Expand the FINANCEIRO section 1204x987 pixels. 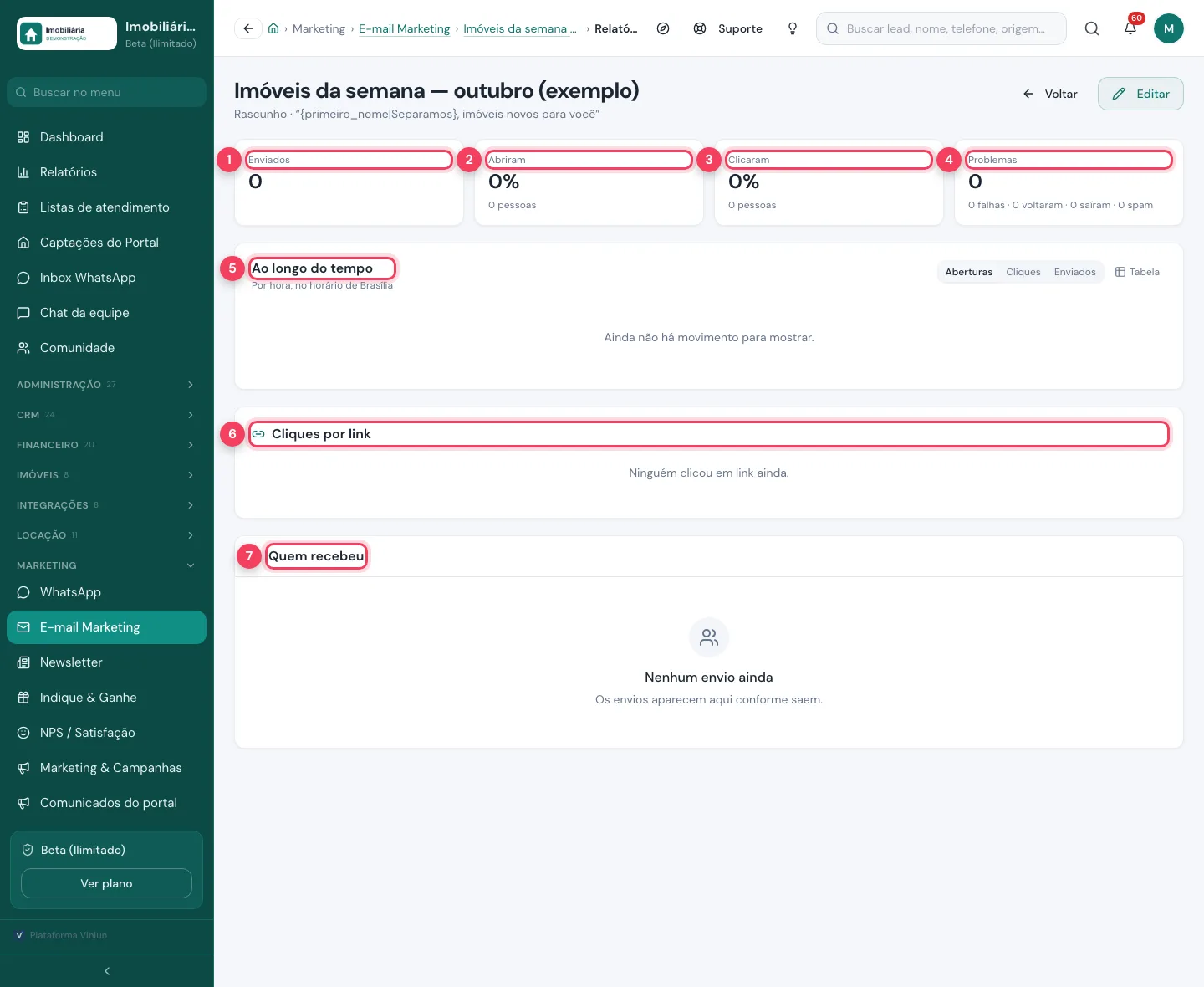106,445
